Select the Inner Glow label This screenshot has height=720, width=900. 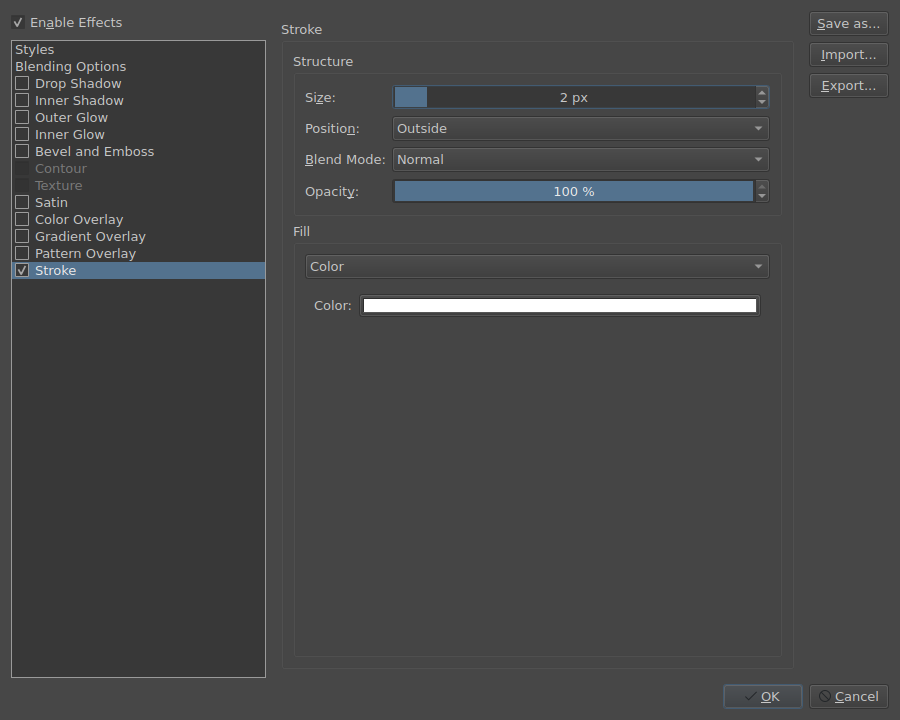click(69, 134)
